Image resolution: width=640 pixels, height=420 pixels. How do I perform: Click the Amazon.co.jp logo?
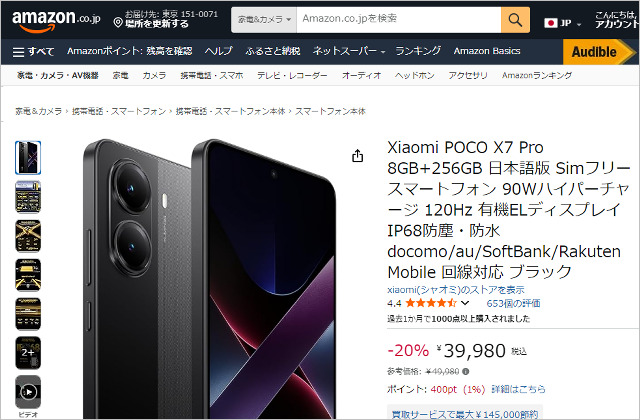click(56, 21)
